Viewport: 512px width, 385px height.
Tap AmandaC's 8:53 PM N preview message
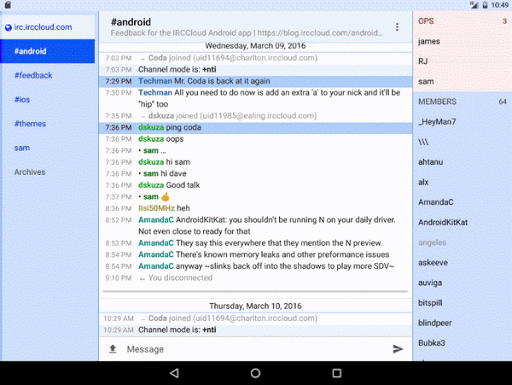click(256, 243)
